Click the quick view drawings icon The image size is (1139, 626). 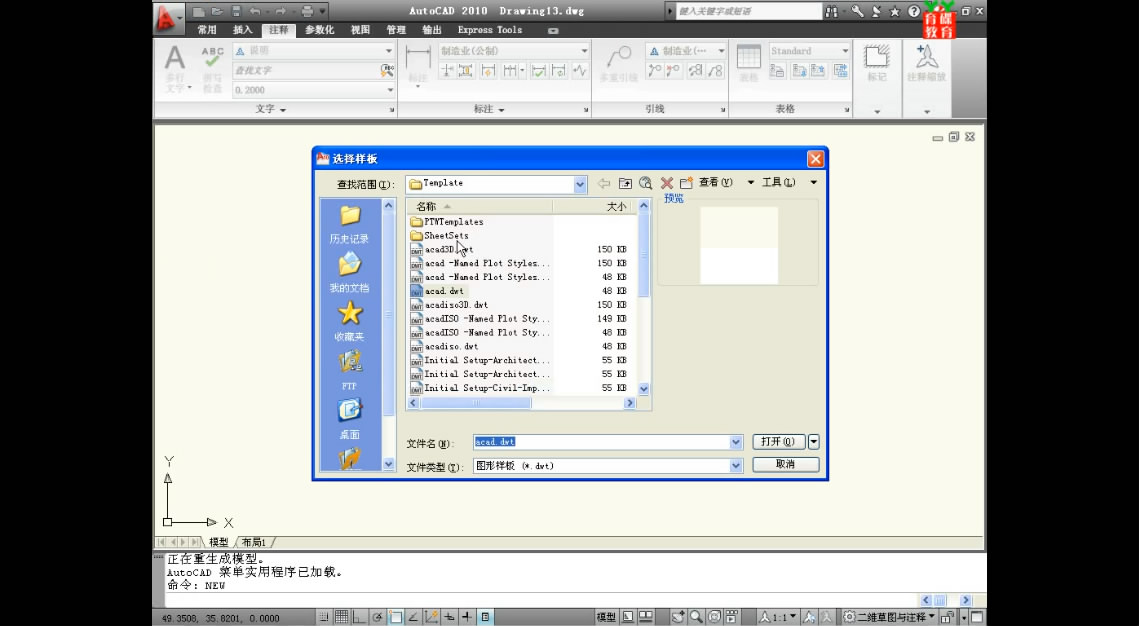coord(645,617)
